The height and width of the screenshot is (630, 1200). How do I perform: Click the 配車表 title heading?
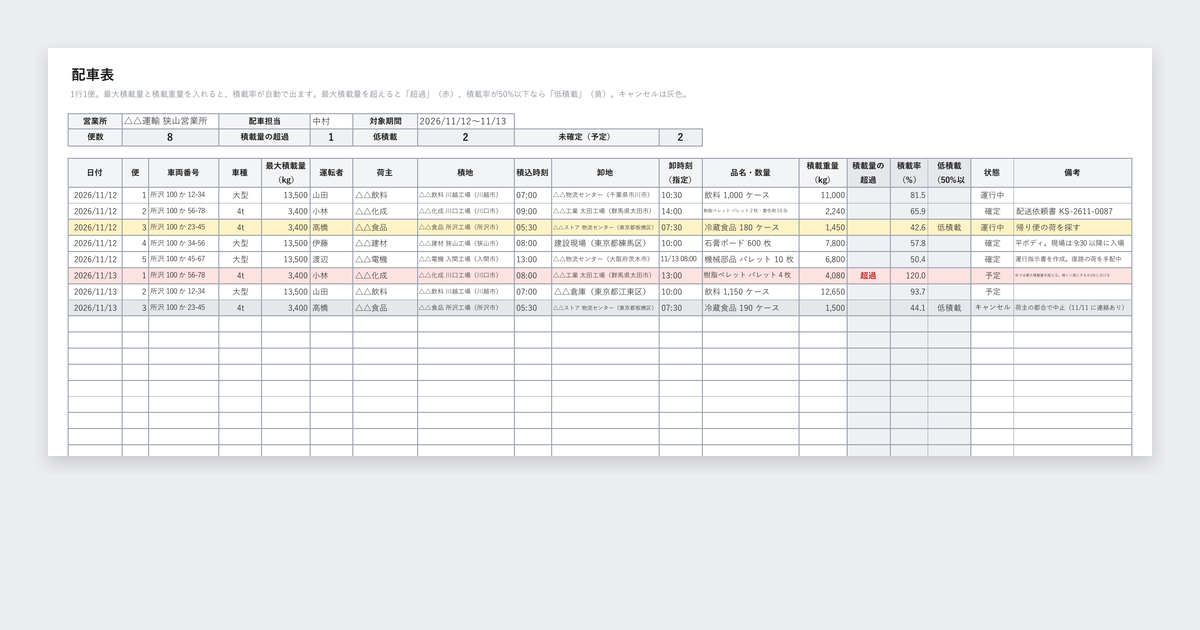pos(93,75)
